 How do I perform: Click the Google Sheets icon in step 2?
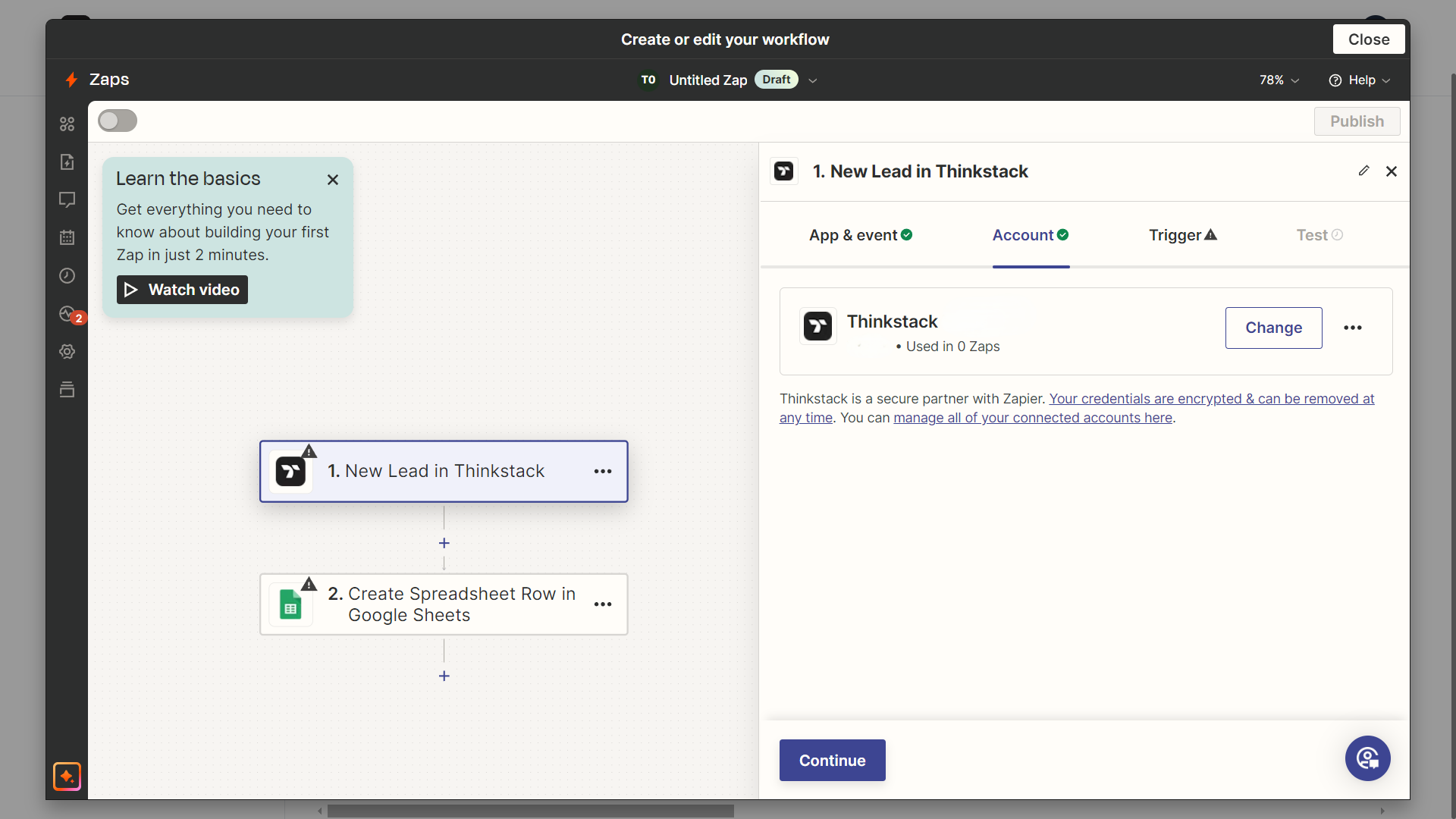[290, 604]
